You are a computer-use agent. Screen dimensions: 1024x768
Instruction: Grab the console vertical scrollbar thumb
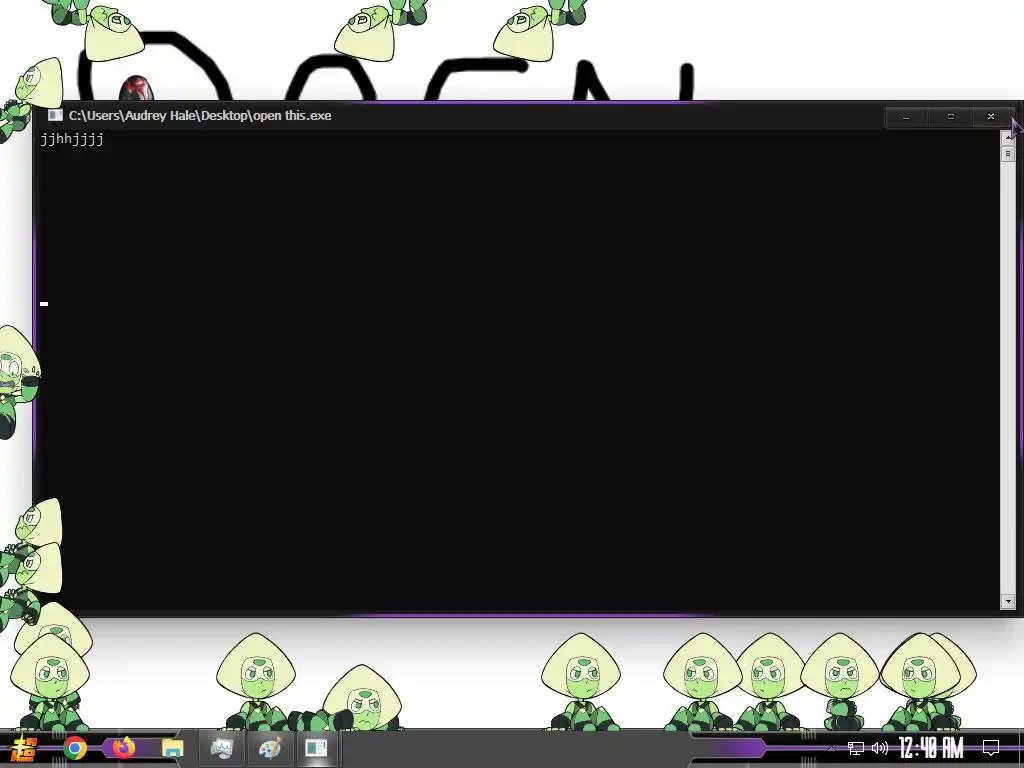tap(1008, 153)
